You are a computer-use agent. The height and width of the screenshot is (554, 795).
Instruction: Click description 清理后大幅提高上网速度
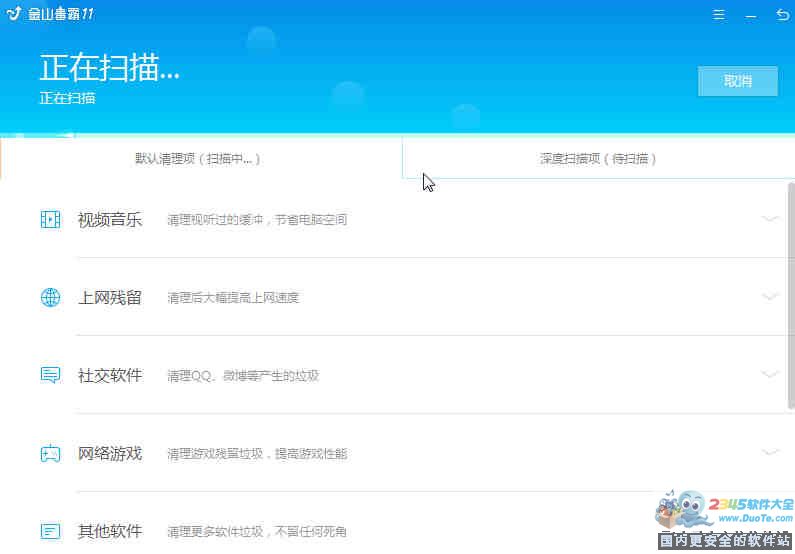coord(233,298)
